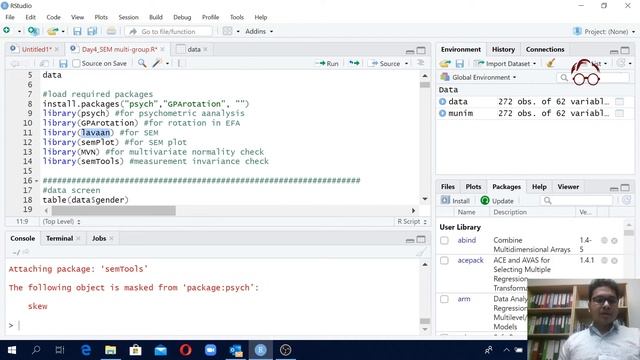The width and height of the screenshot is (640, 360).
Task: Click the Update packages button
Action: pos(497,201)
